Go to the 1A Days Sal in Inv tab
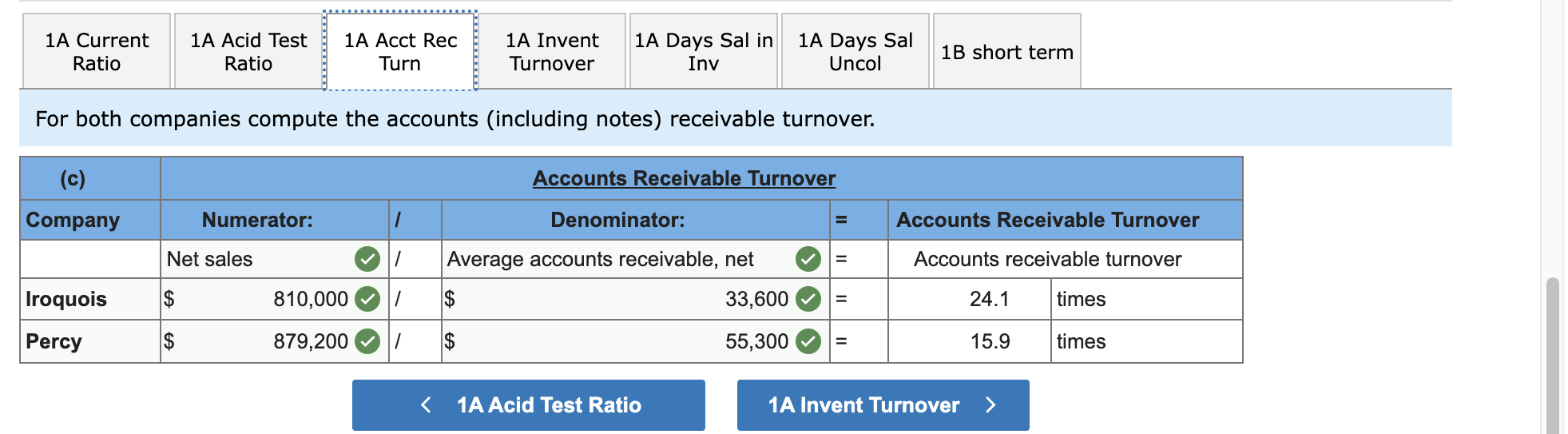 pyautogui.click(x=704, y=51)
